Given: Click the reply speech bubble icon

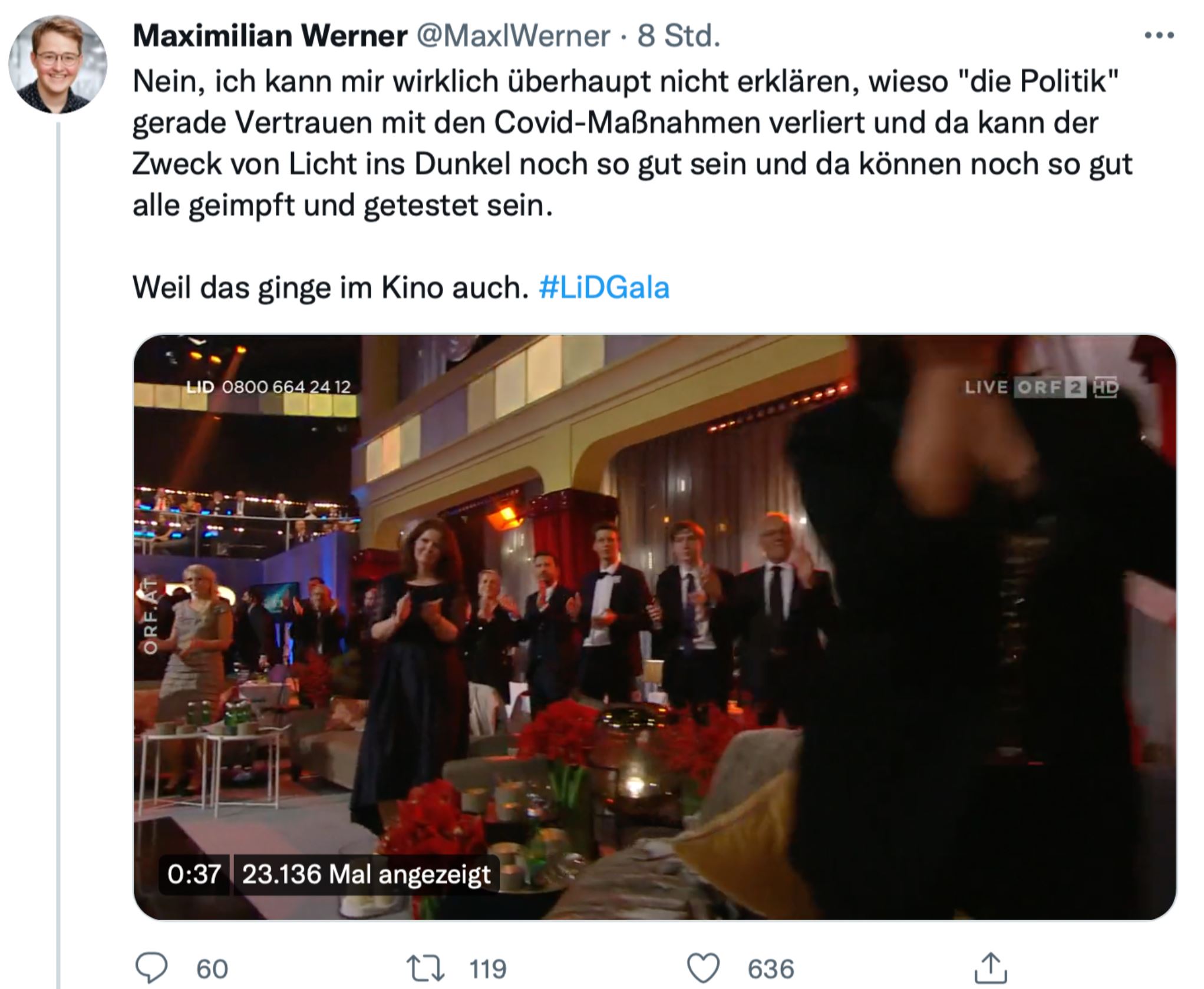Looking at the screenshot, I should pyautogui.click(x=152, y=968).
